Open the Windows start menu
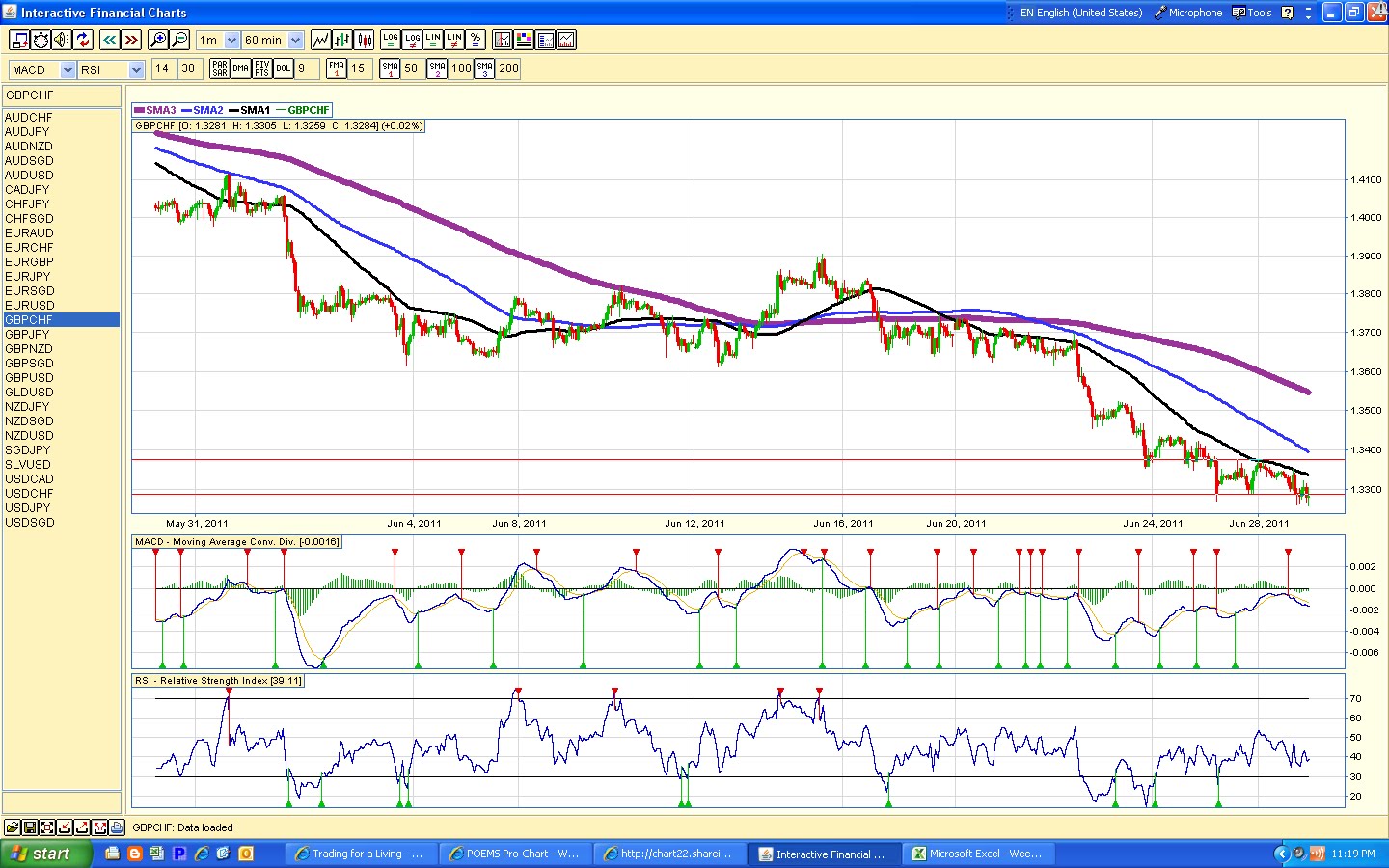The width and height of the screenshot is (1389, 868). (x=46, y=854)
